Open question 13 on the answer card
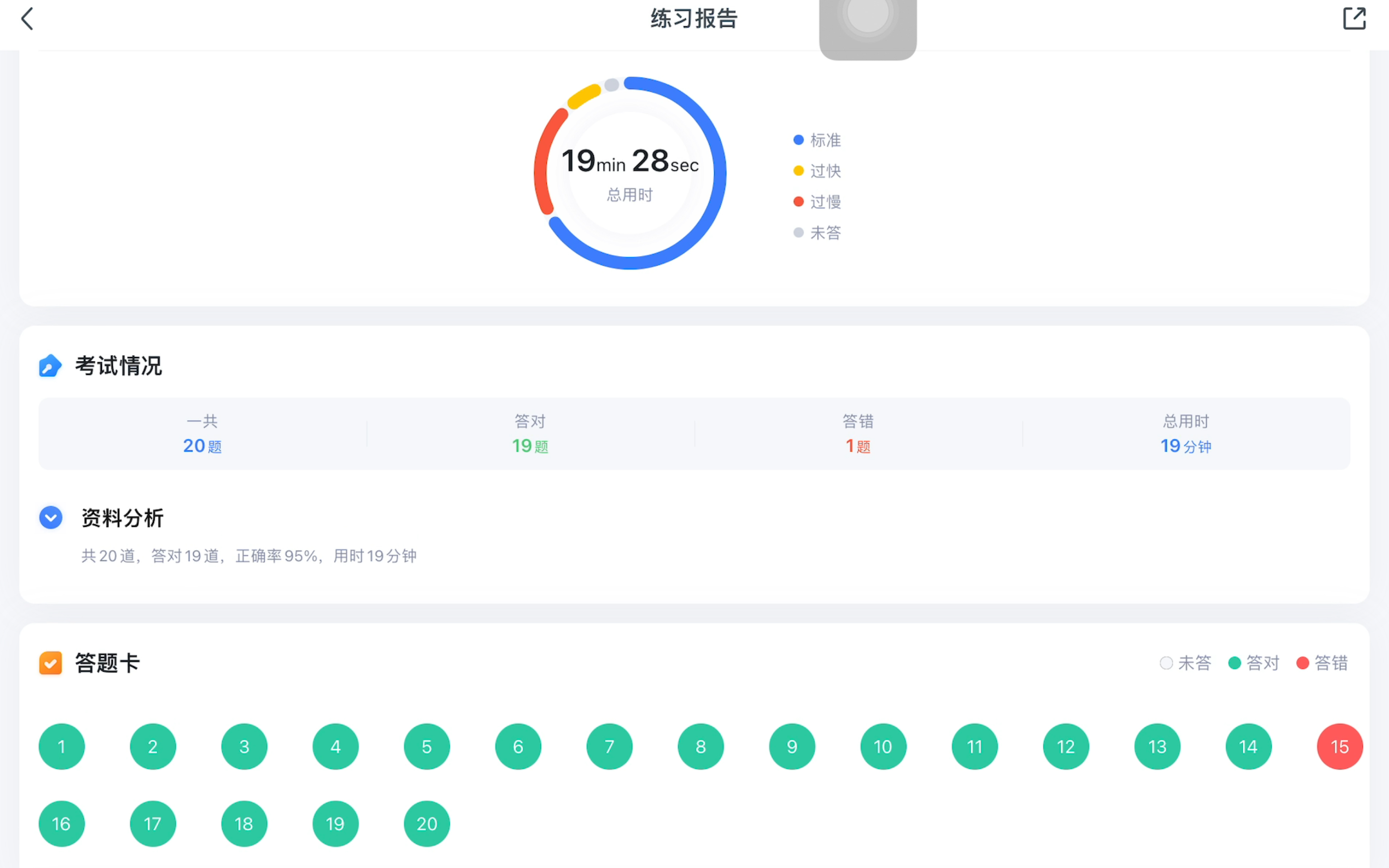The height and width of the screenshot is (868, 1389). 1157,746
